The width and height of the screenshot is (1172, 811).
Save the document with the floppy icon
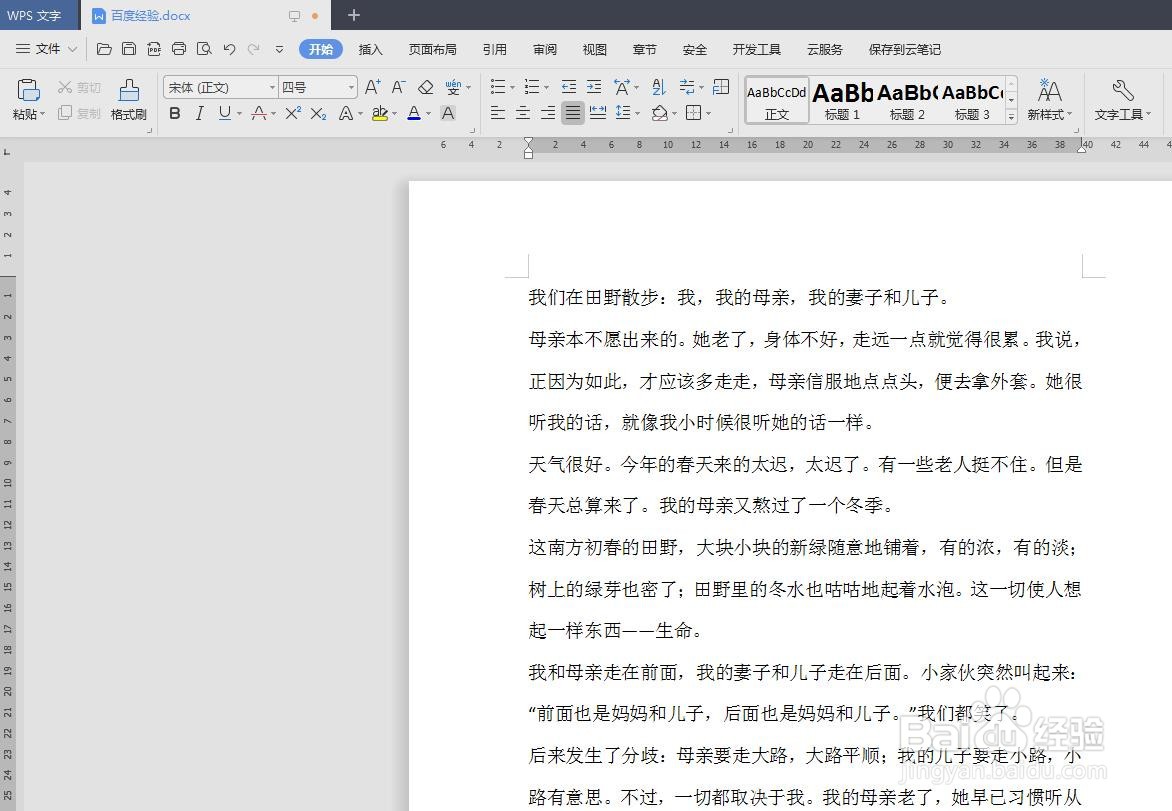click(x=129, y=49)
